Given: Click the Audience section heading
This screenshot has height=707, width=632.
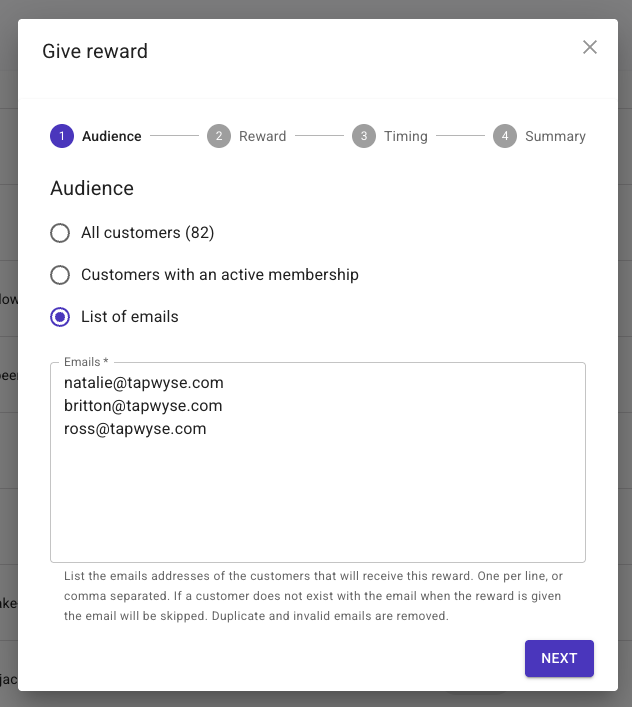Looking at the screenshot, I should tap(92, 189).
